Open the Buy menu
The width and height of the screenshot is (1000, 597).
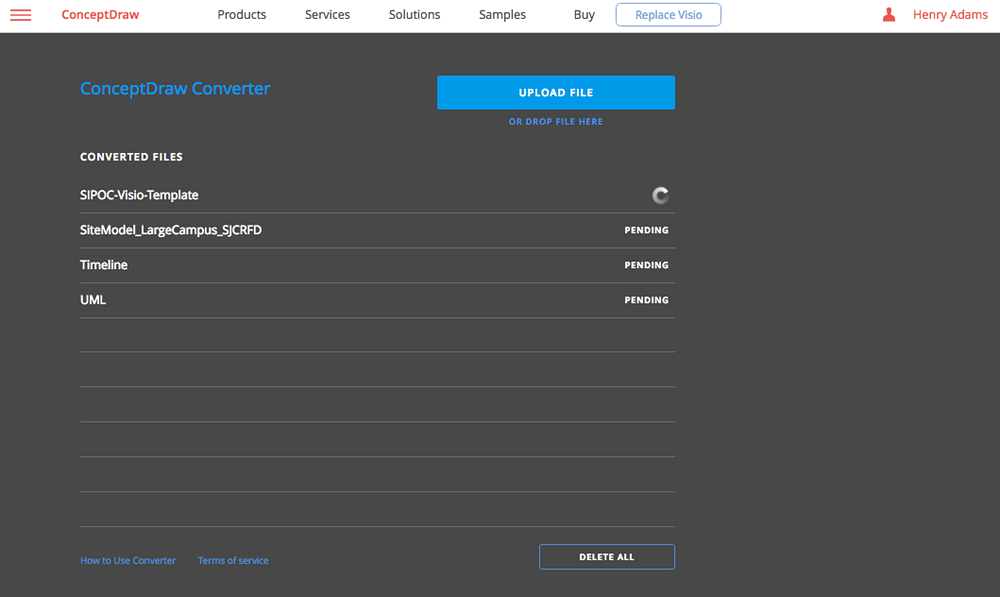click(x=584, y=15)
